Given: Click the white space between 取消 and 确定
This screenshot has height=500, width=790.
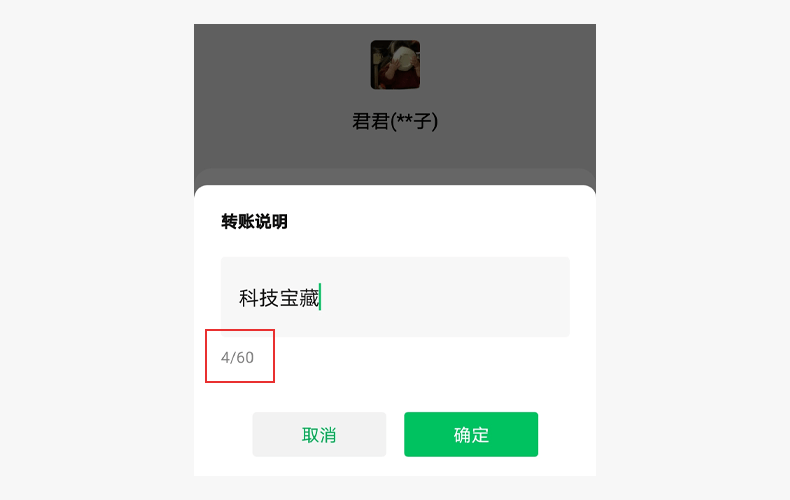Looking at the screenshot, I should click(x=395, y=434).
